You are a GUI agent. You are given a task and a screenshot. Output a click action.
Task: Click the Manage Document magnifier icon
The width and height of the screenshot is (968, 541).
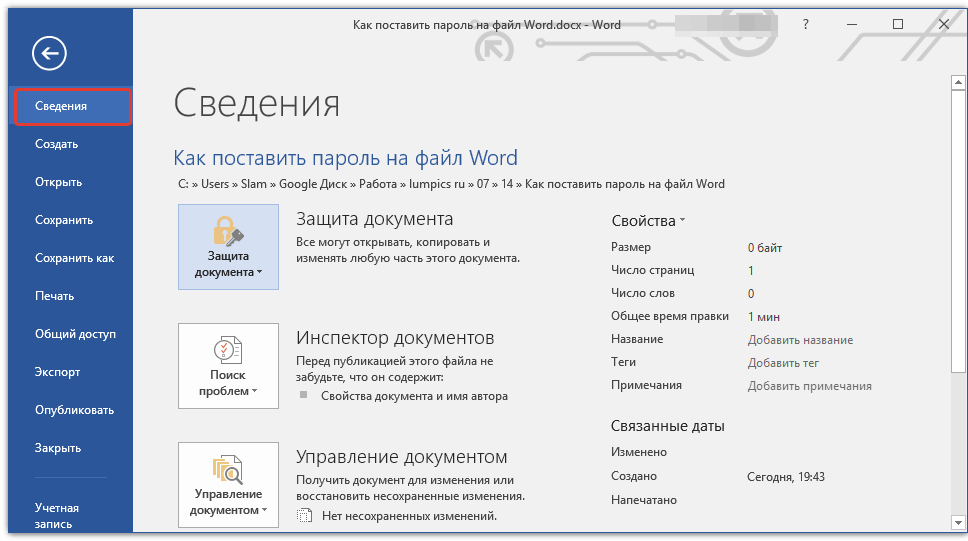(228, 469)
